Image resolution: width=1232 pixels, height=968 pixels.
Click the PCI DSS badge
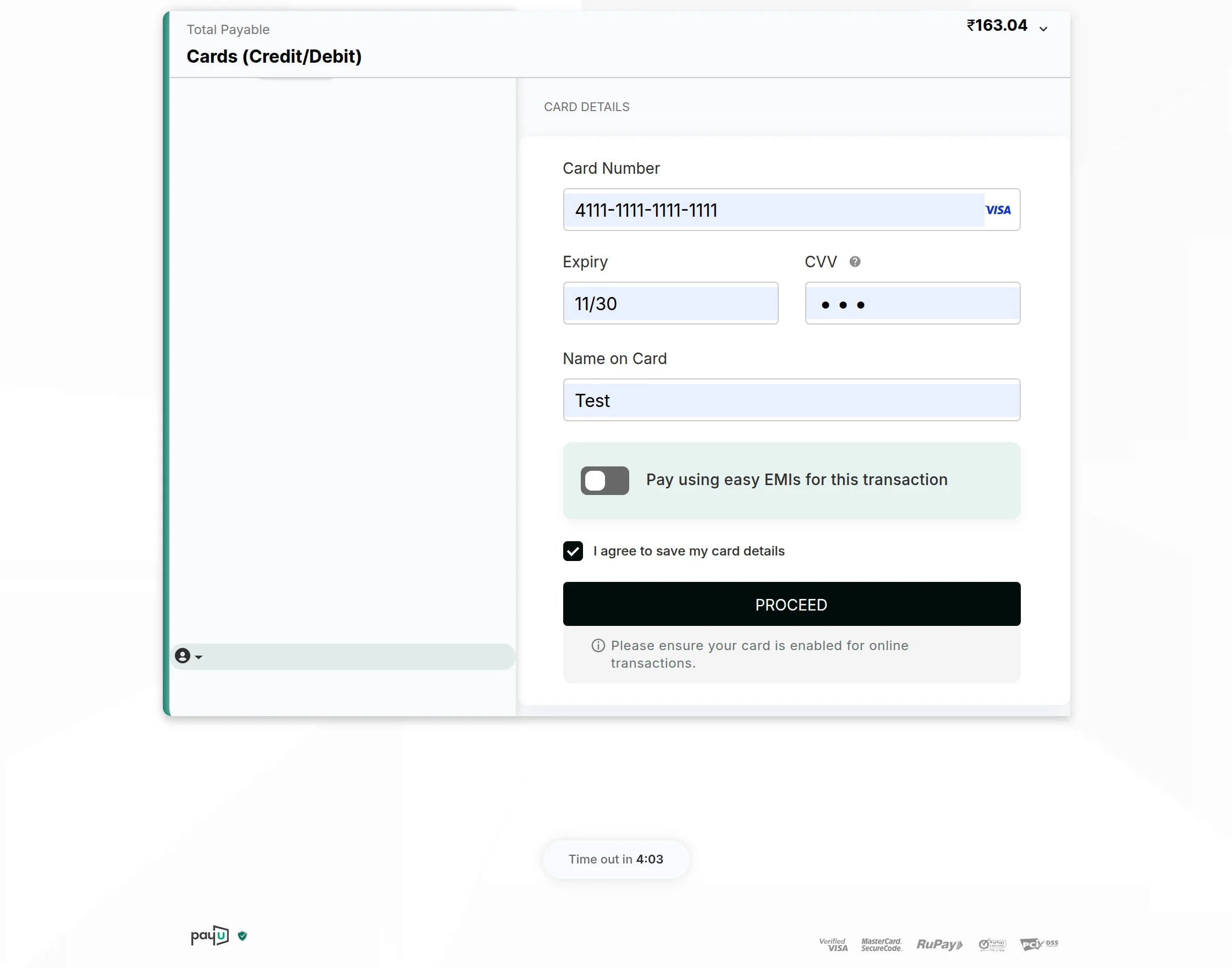point(1039,944)
